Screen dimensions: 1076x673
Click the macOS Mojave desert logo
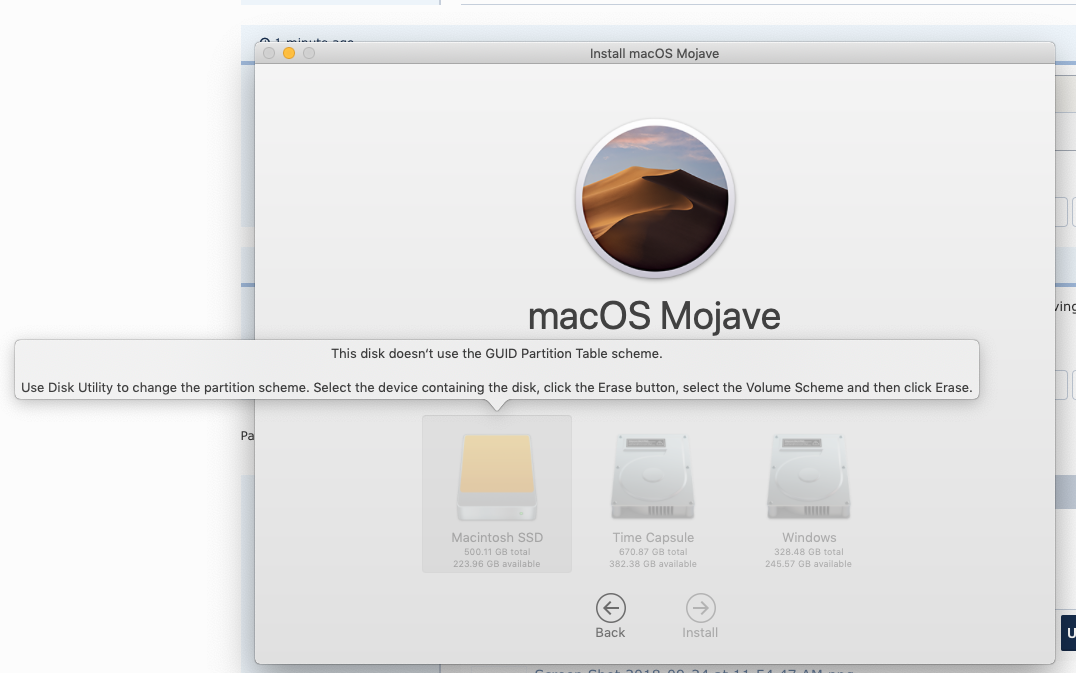click(655, 198)
